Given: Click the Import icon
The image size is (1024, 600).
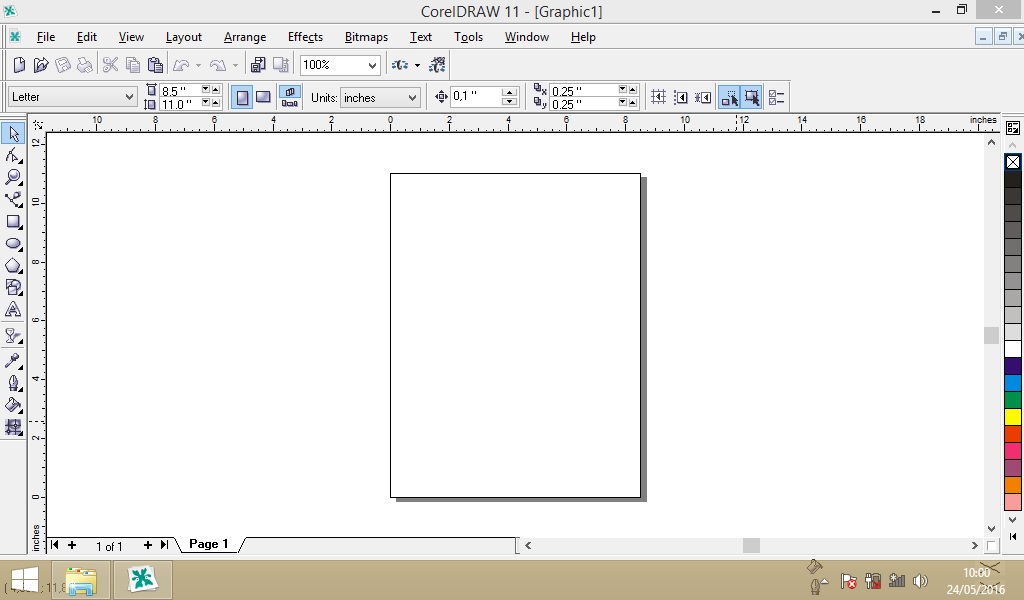Looking at the screenshot, I should coord(258,65).
